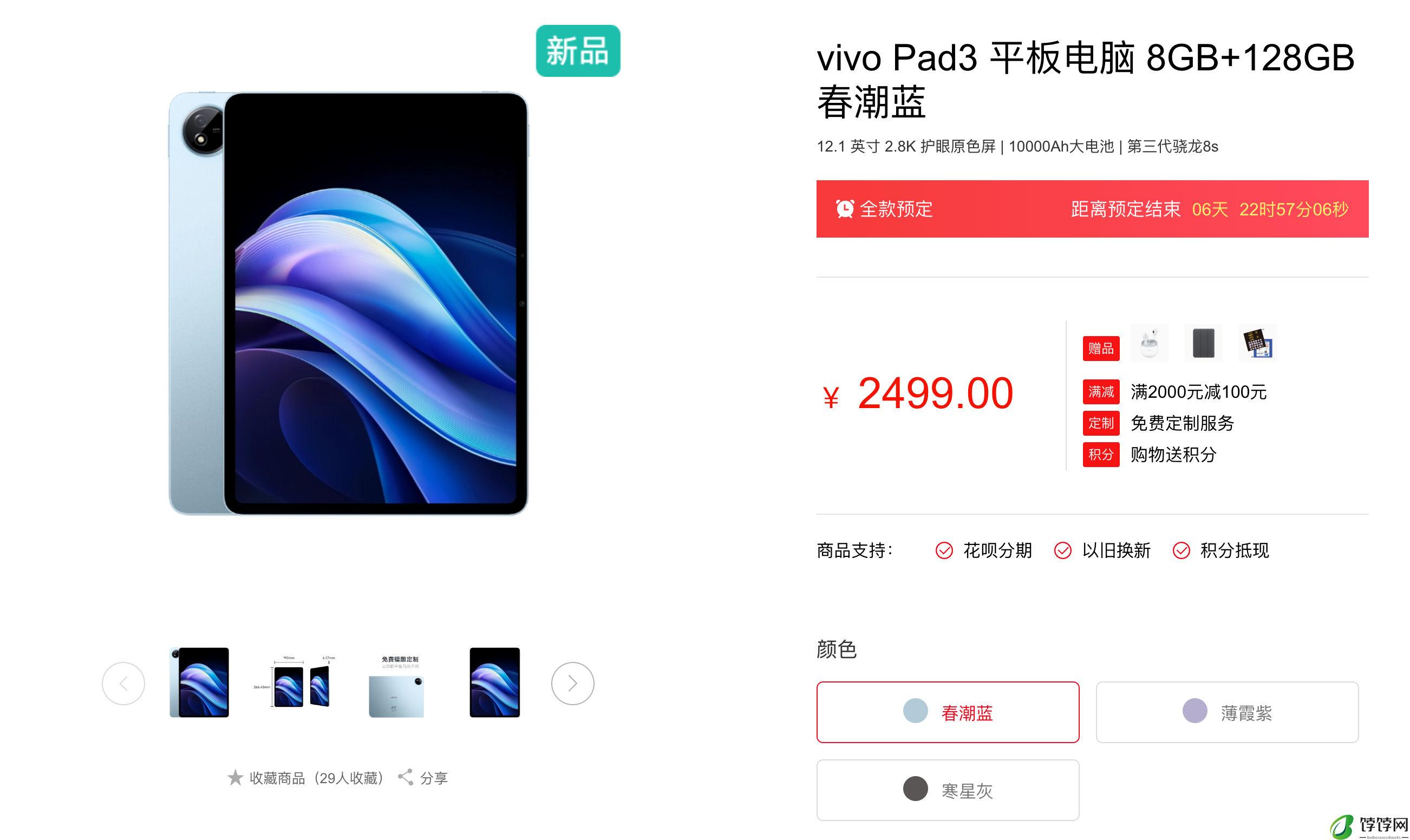Screen dimensions: 1410x840
Task: Click the alarm clock presale icon
Action: point(844,209)
